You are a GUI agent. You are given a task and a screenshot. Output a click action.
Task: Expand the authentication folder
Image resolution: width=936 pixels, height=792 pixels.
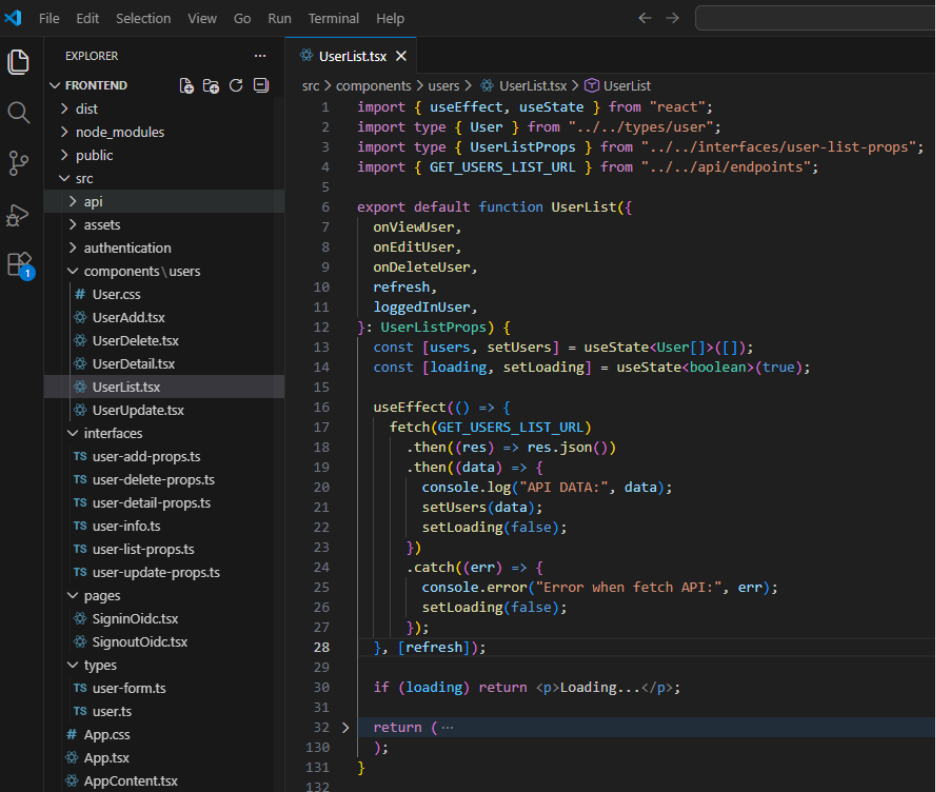127,248
